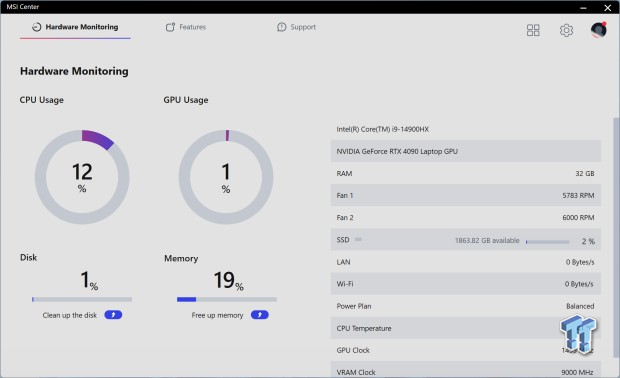Image resolution: width=620 pixels, height=378 pixels.
Task: Open the settings gear icon
Action: pyautogui.click(x=566, y=30)
